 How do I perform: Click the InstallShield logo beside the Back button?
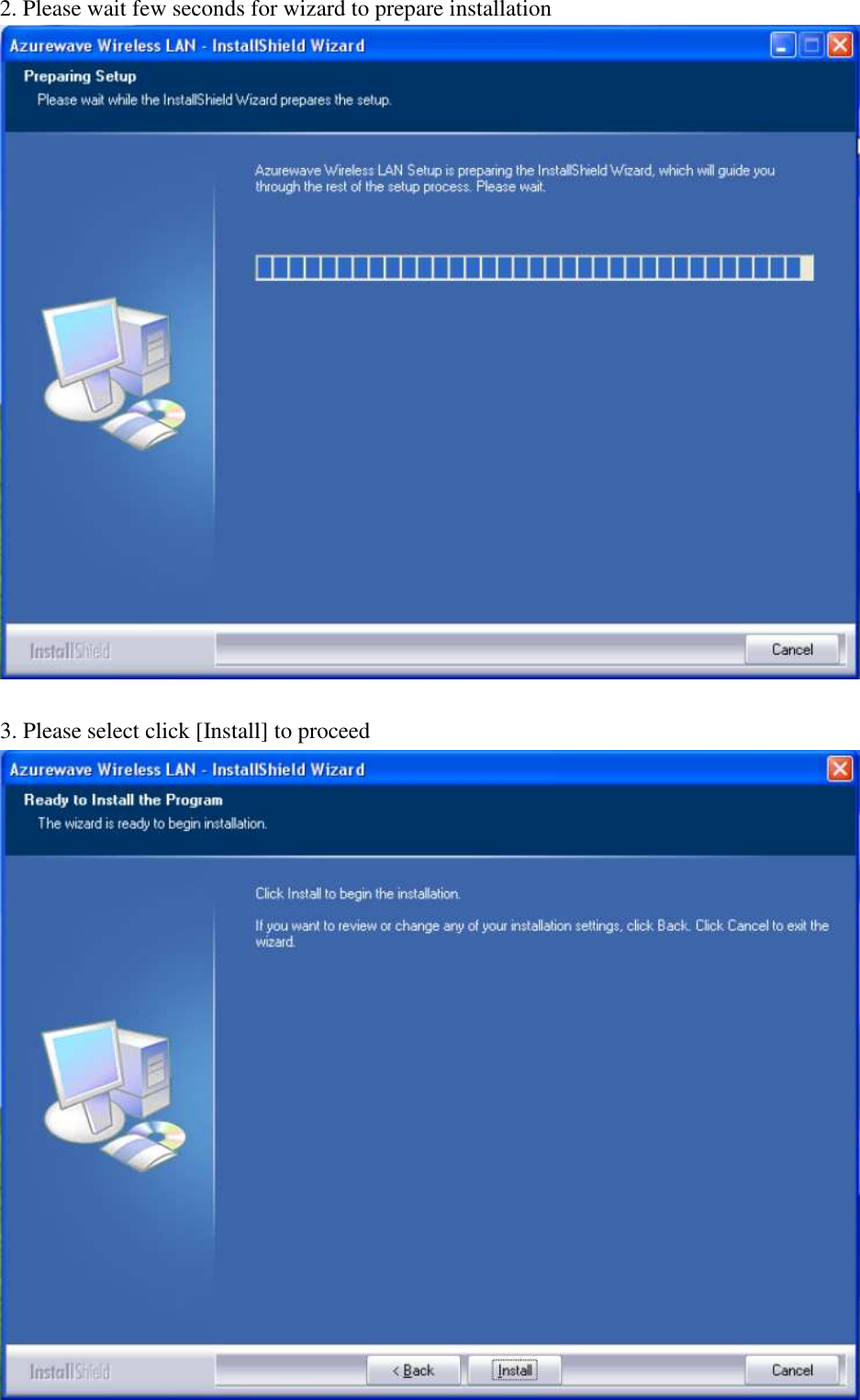click(x=70, y=1372)
